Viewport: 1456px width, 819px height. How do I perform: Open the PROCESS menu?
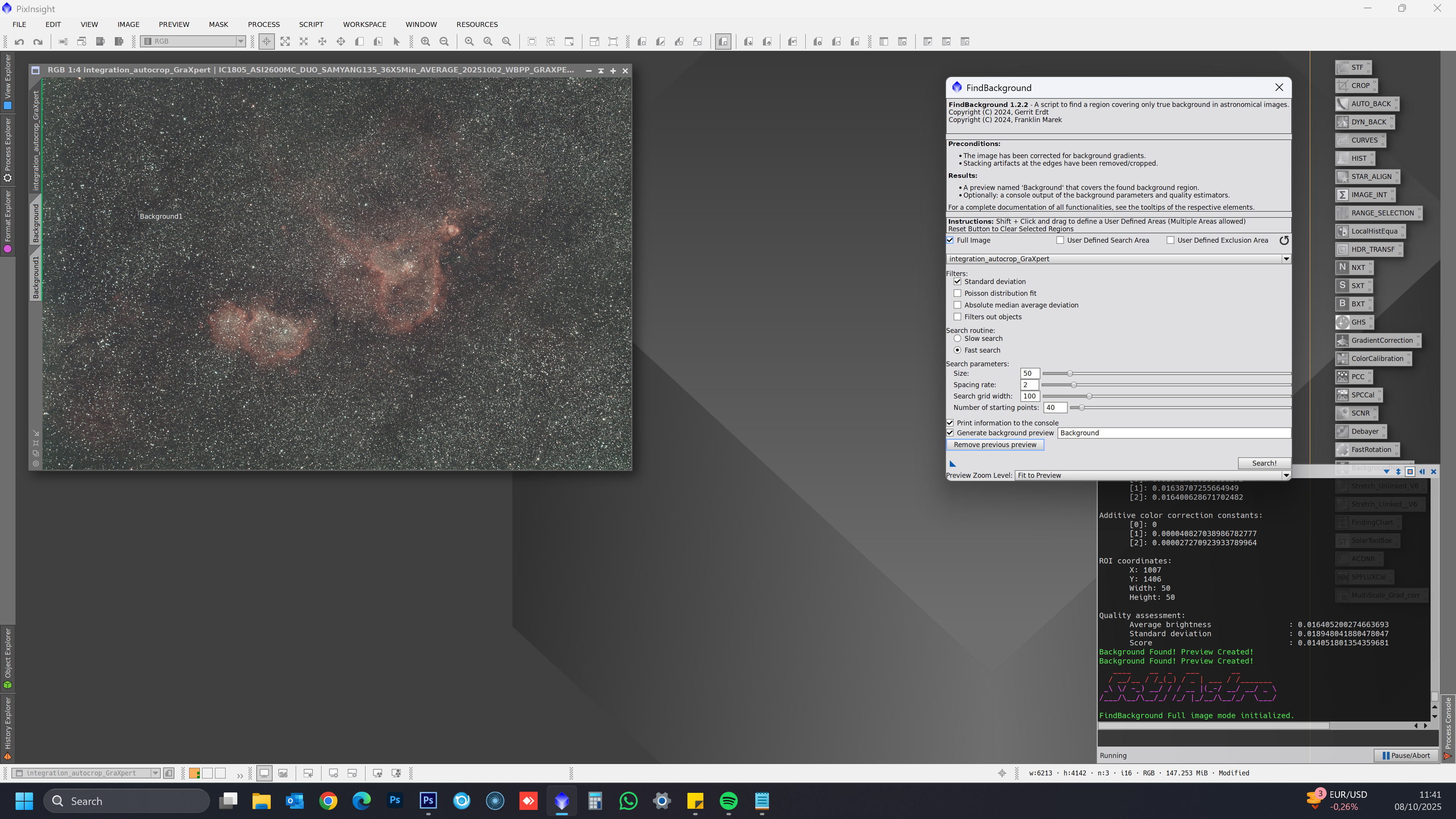(264, 24)
